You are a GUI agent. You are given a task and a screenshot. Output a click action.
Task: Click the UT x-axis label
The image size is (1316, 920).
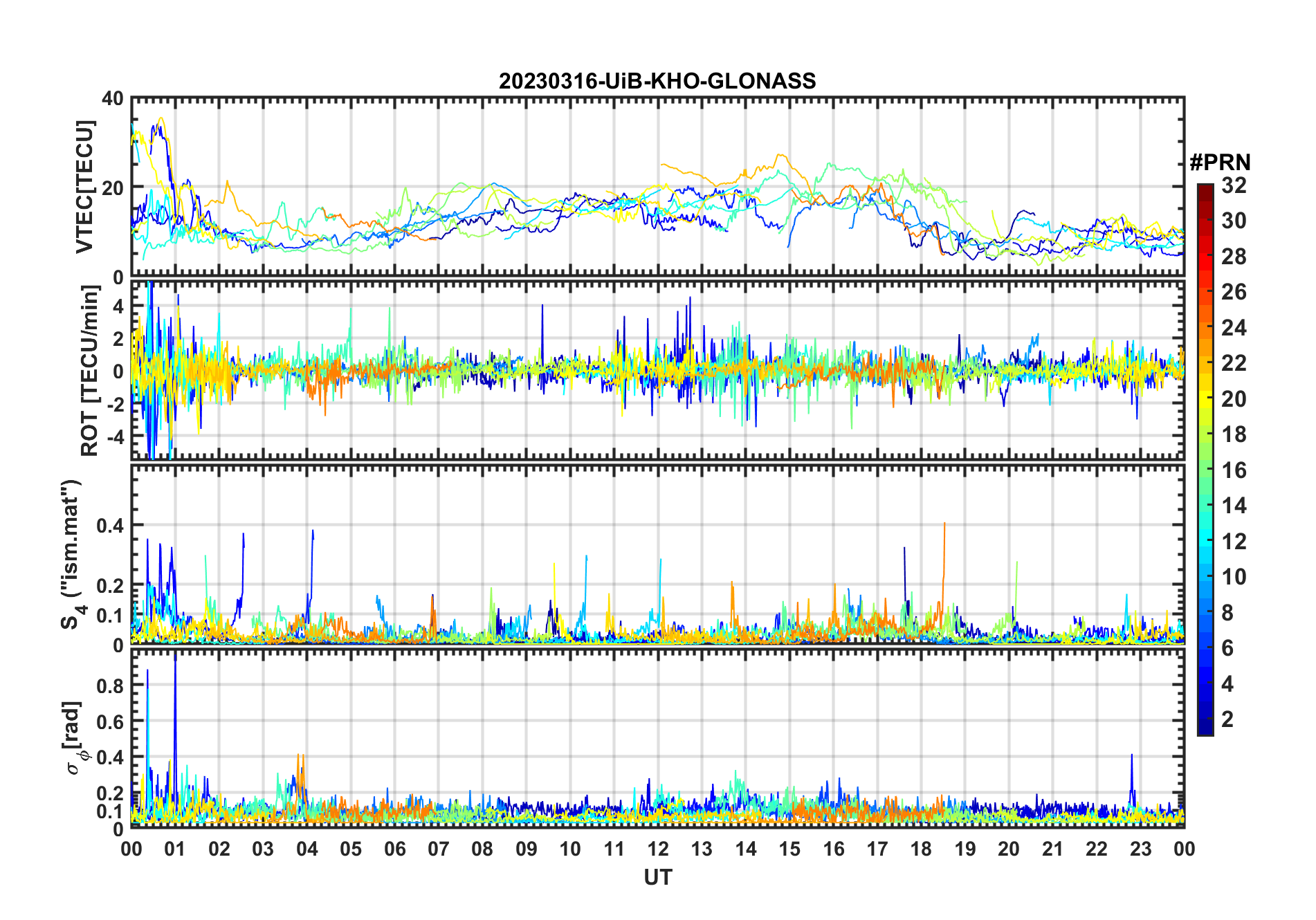(658, 877)
